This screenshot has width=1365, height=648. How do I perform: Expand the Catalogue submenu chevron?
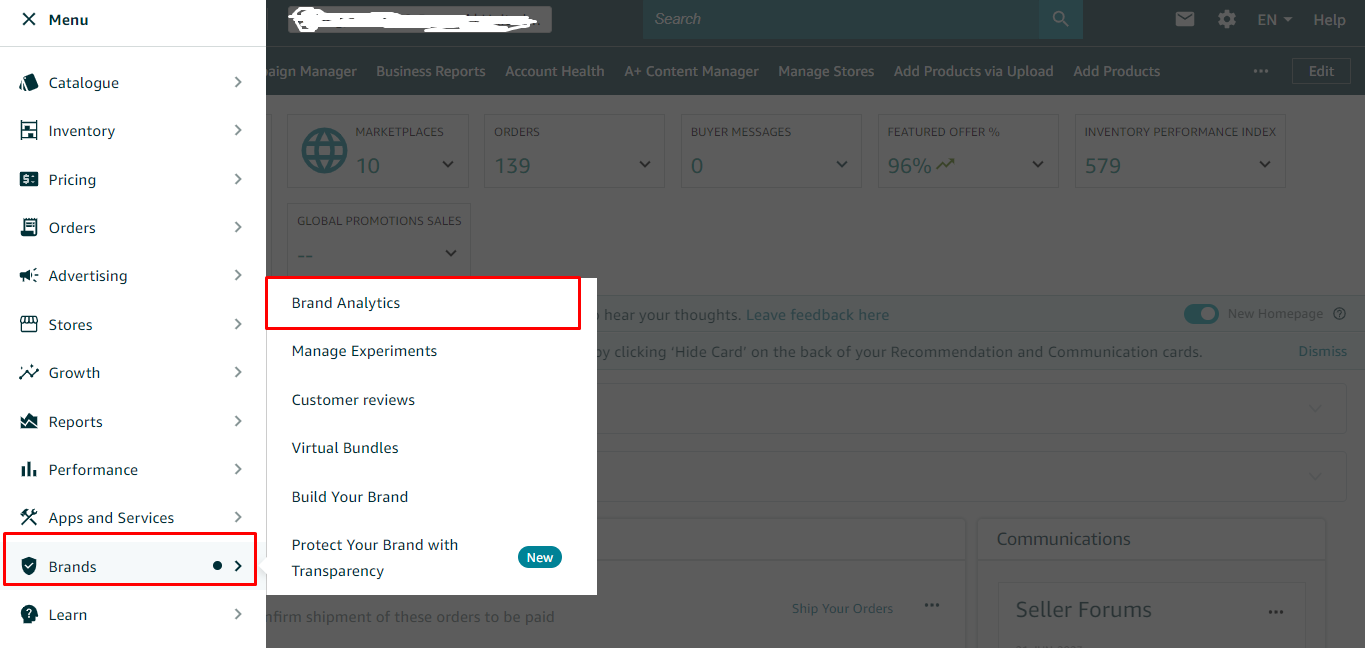pyautogui.click(x=238, y=82)
